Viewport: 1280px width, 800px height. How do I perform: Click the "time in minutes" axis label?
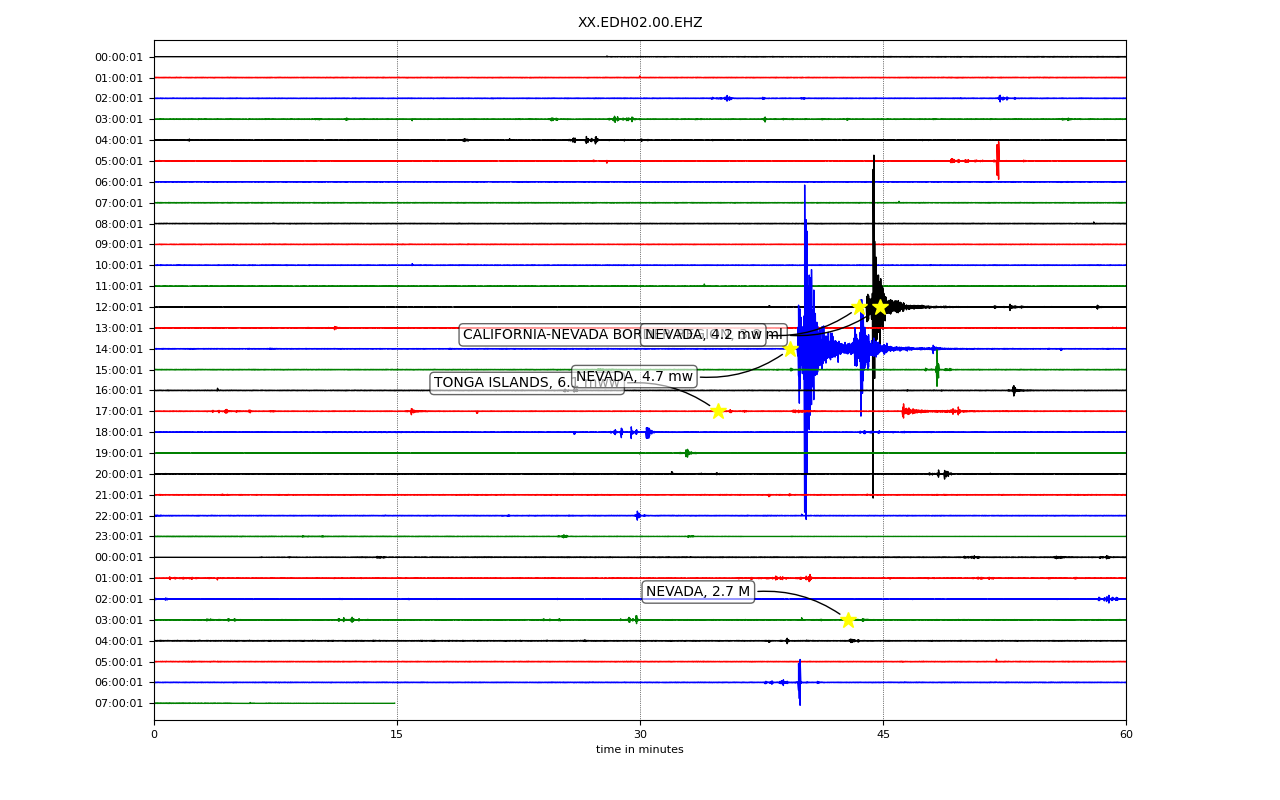click(640, 750)
